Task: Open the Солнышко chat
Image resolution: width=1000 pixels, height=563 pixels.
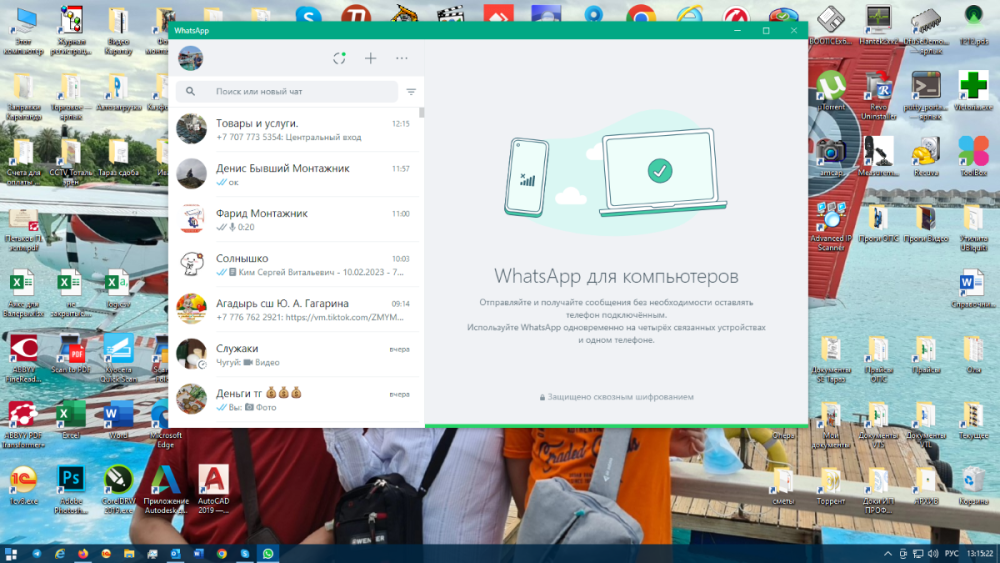Action: pyautogui.click(x=295, y=265)
